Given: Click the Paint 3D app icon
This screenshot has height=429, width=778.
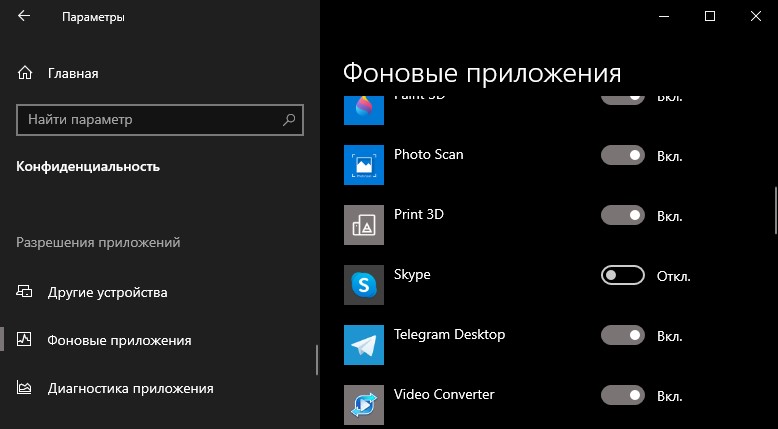Looking at the screenshot, I should tap(364, 110).
